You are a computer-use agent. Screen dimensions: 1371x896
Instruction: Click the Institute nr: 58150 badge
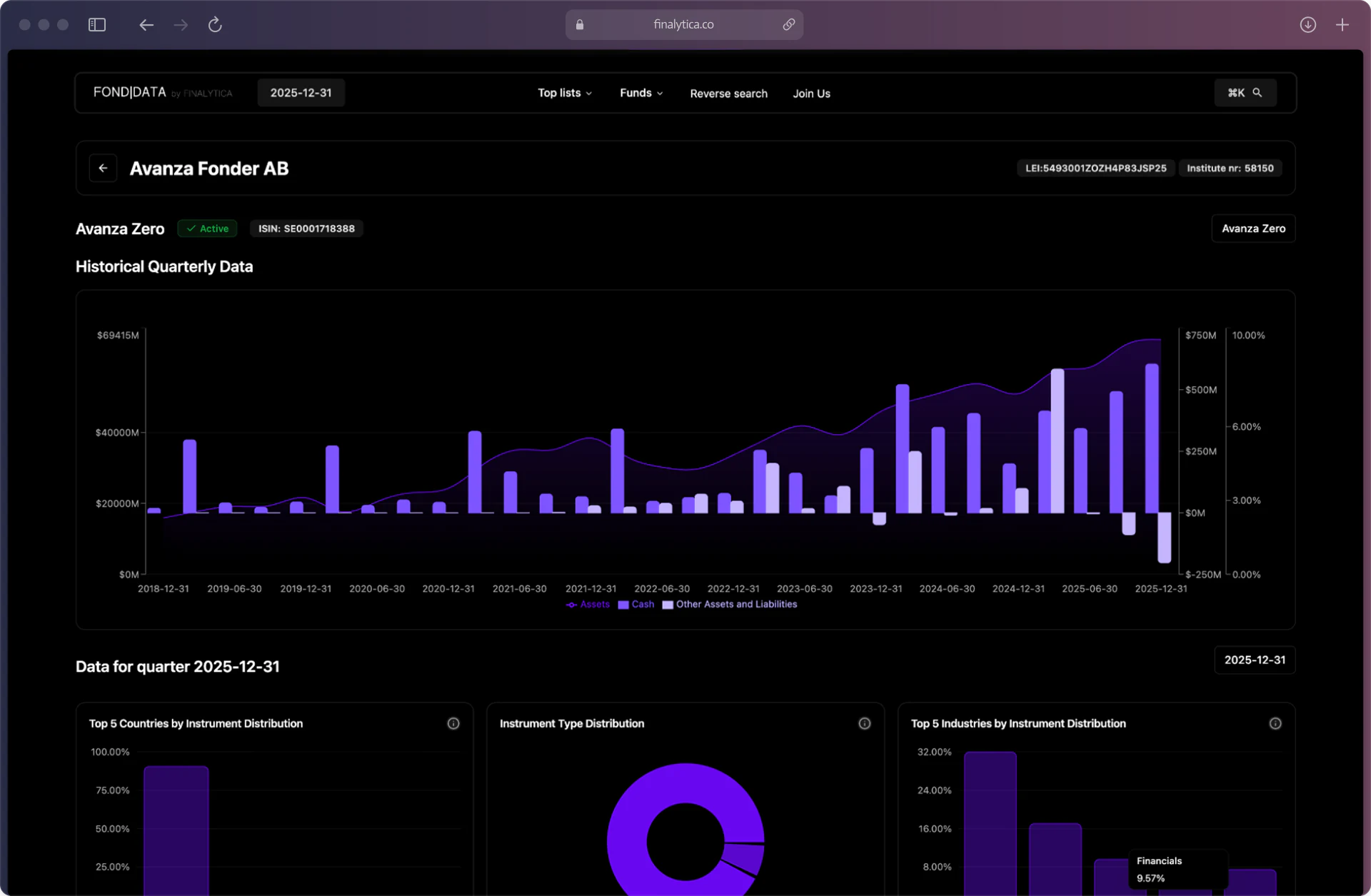point(1230,168)
